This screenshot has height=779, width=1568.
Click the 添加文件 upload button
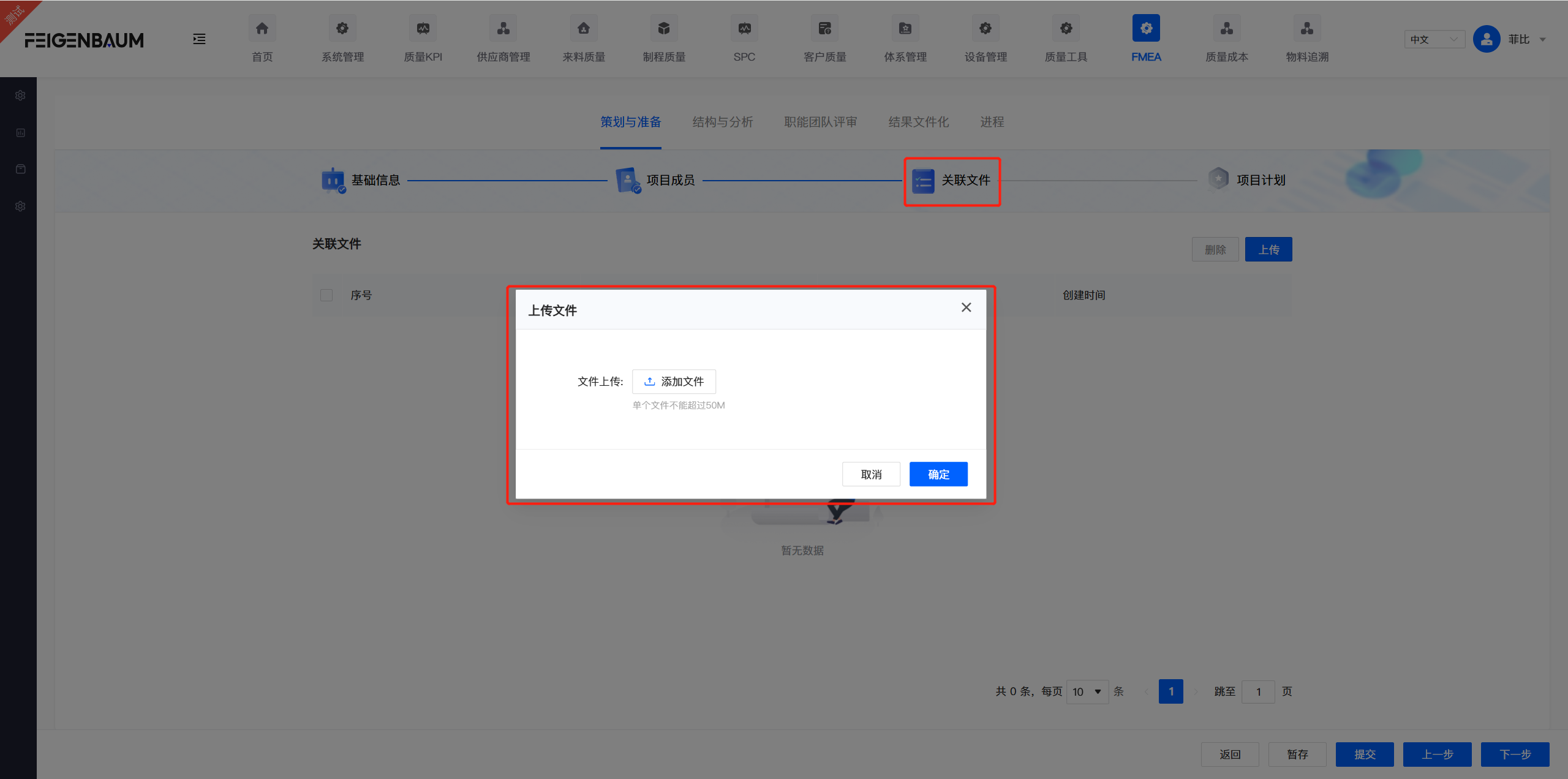point(673,381)
